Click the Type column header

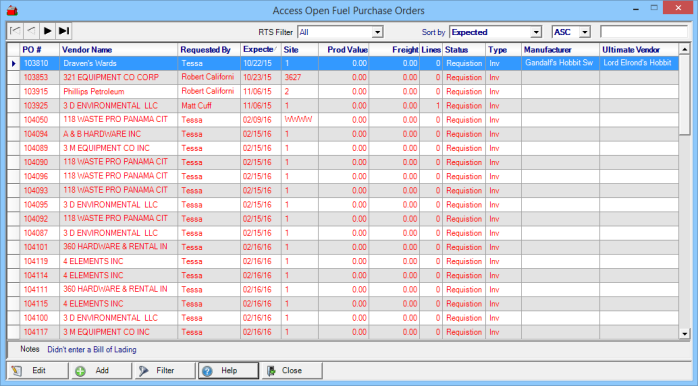[x=503, y=49]
